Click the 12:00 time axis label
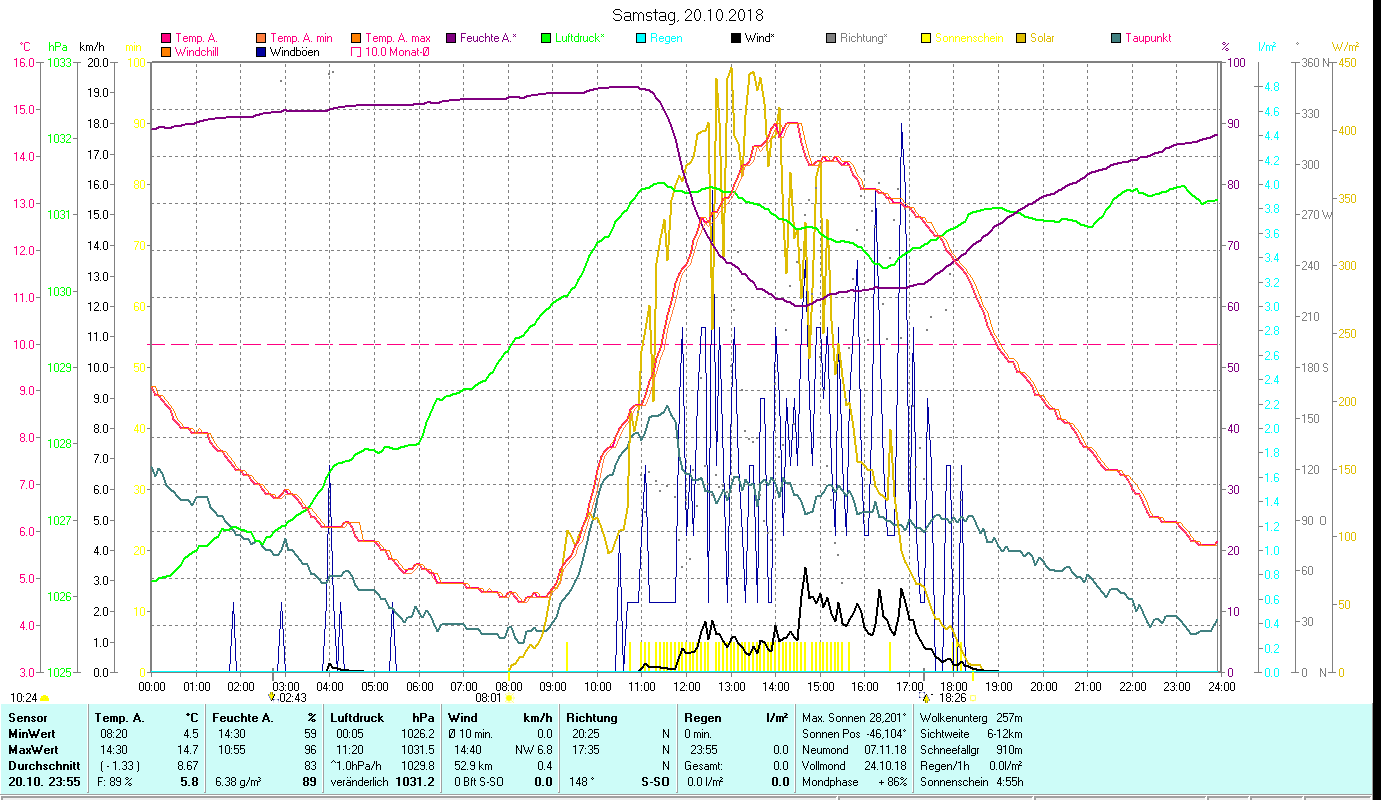Viewport: 1381px width, 800px height. tap(687, 686)
